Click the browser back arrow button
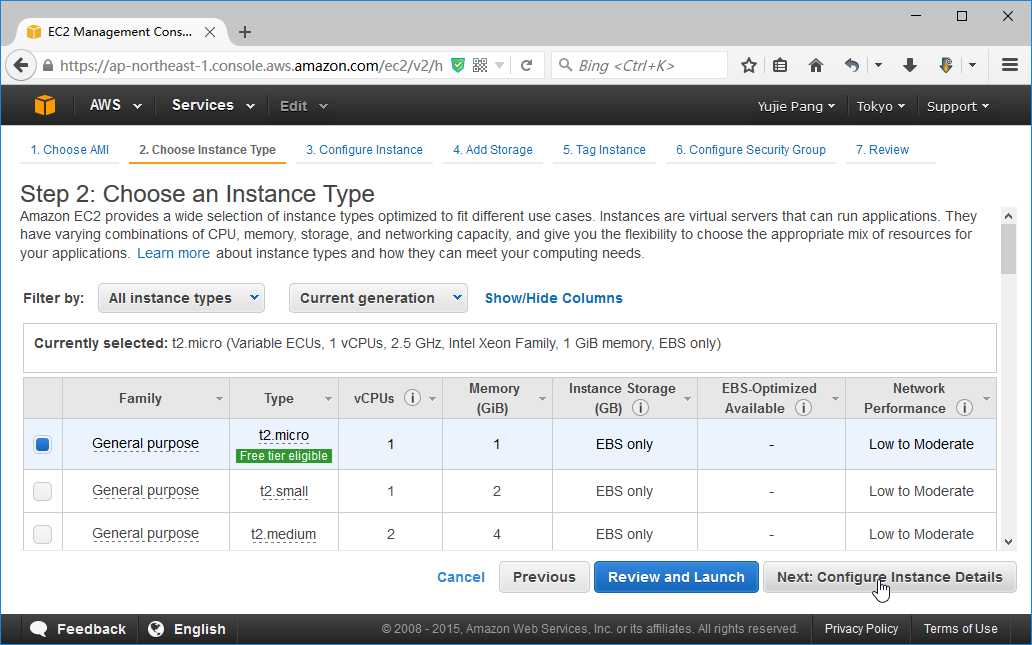1032x645 pixels. pyautogui.click(x=20, y=66)
